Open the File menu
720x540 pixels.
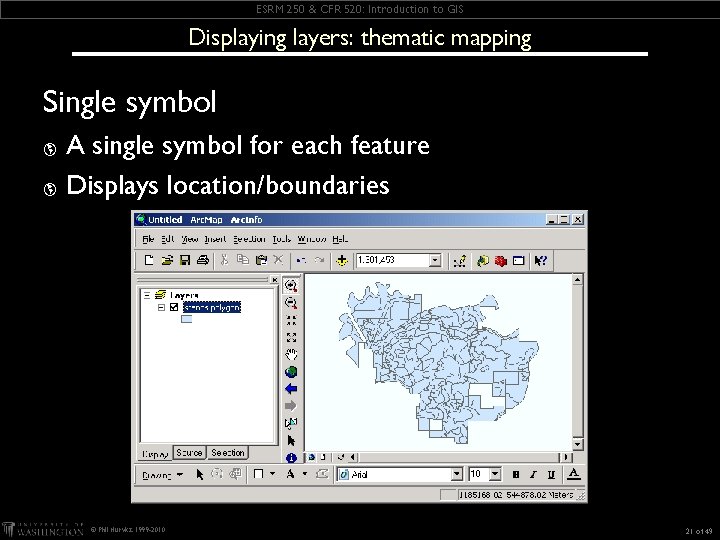click(x=148, y=239)
